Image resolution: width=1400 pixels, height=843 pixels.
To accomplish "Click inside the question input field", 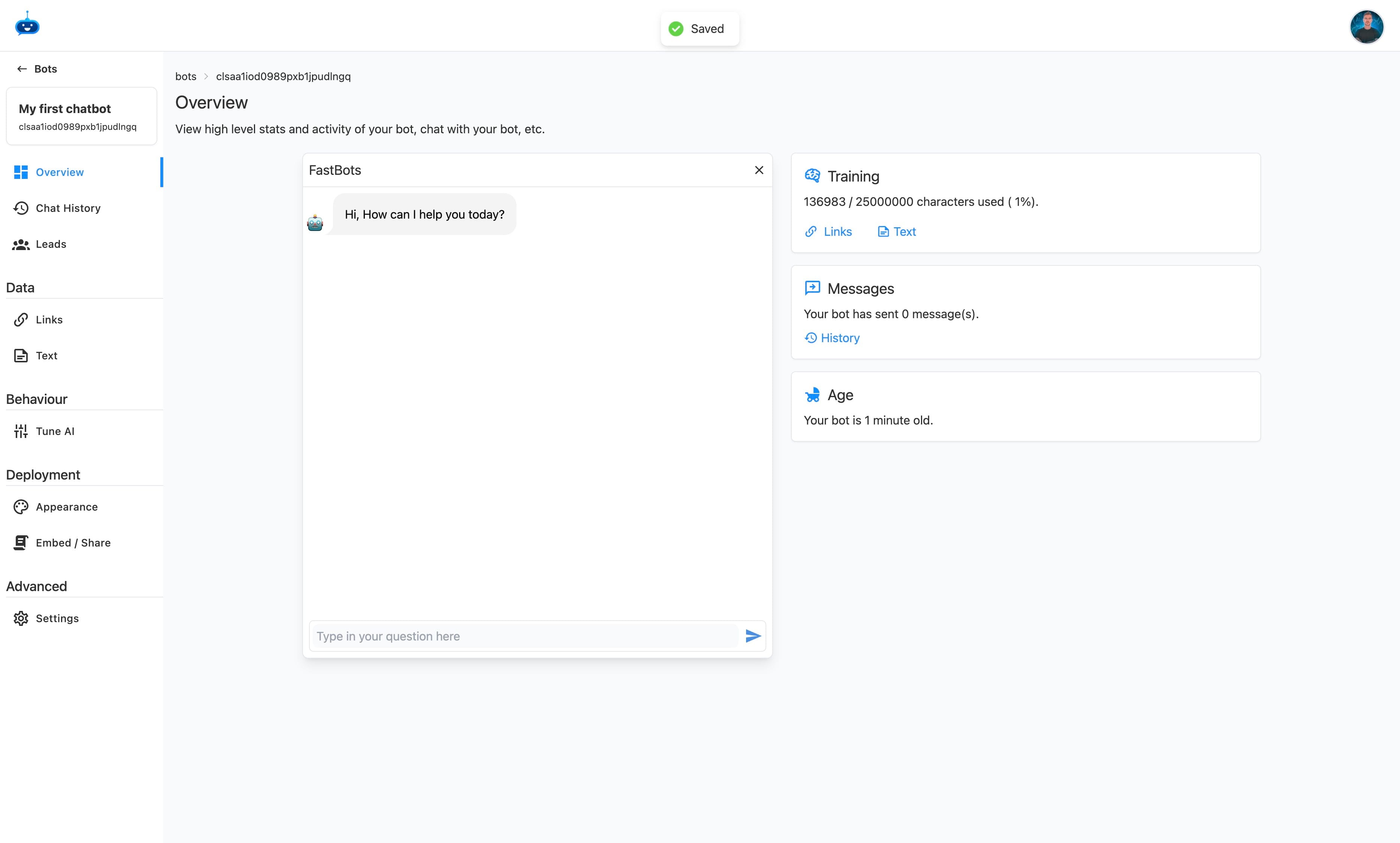I will tap(523, 636).
